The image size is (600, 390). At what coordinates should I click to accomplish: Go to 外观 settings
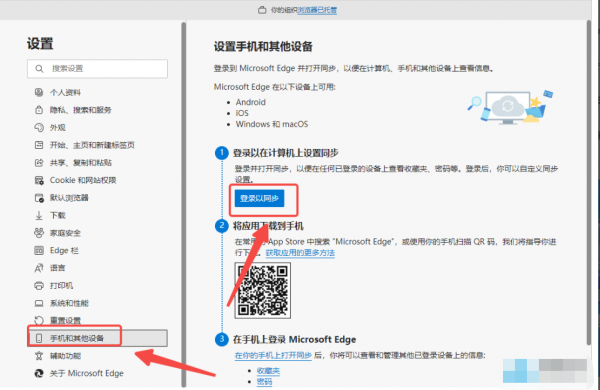(57, 127)
